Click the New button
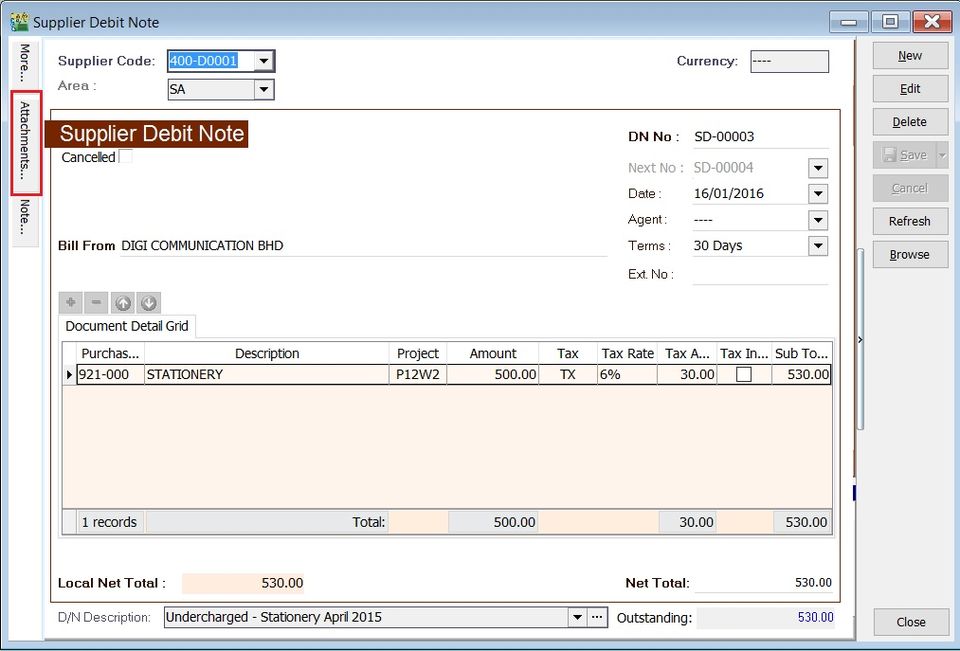The image size is (960, 651). pyautogui.click(x=909, y=55)
